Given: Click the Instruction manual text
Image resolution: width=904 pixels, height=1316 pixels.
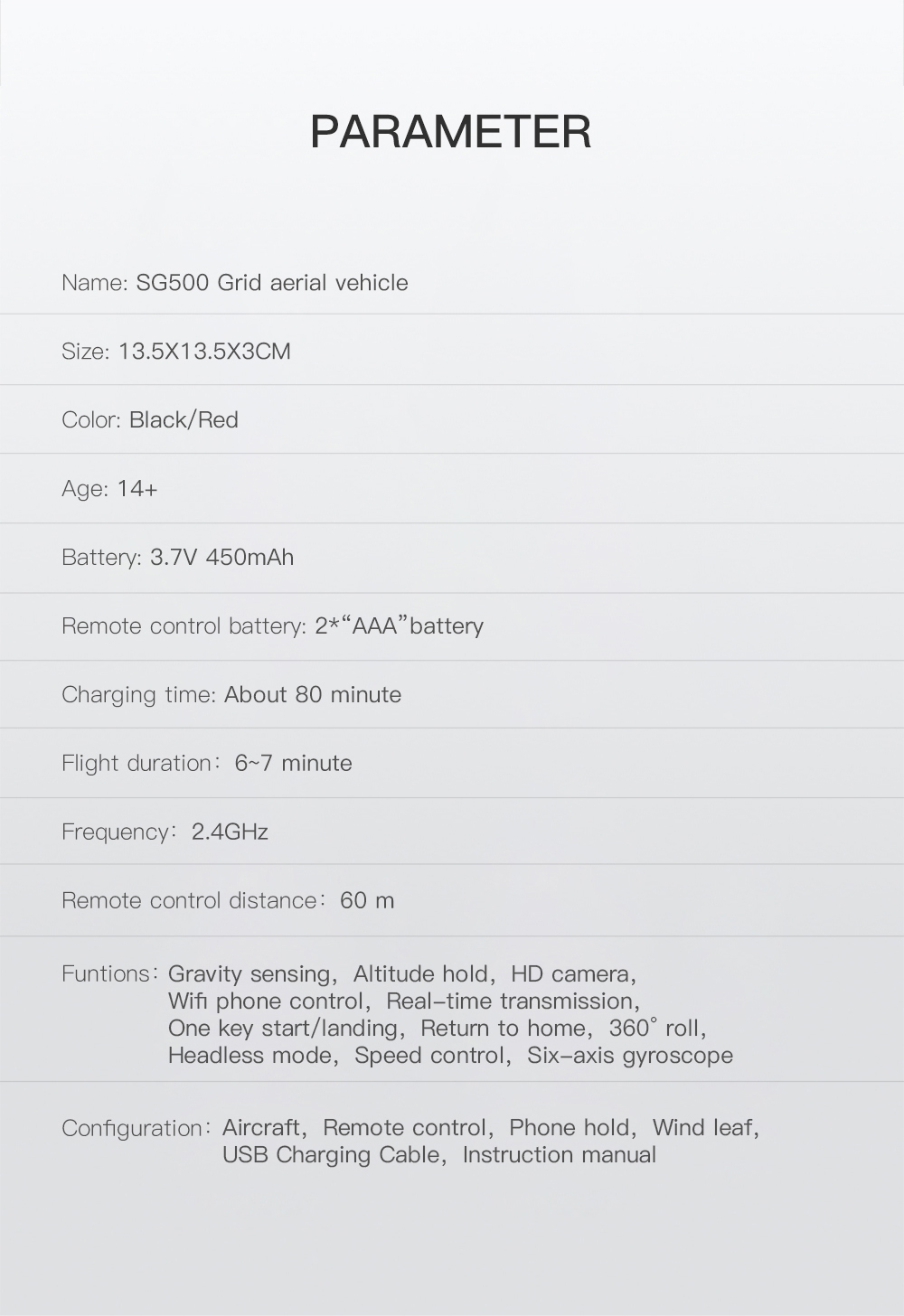Looking at the screenshot, I should (x=560, y=1155).
